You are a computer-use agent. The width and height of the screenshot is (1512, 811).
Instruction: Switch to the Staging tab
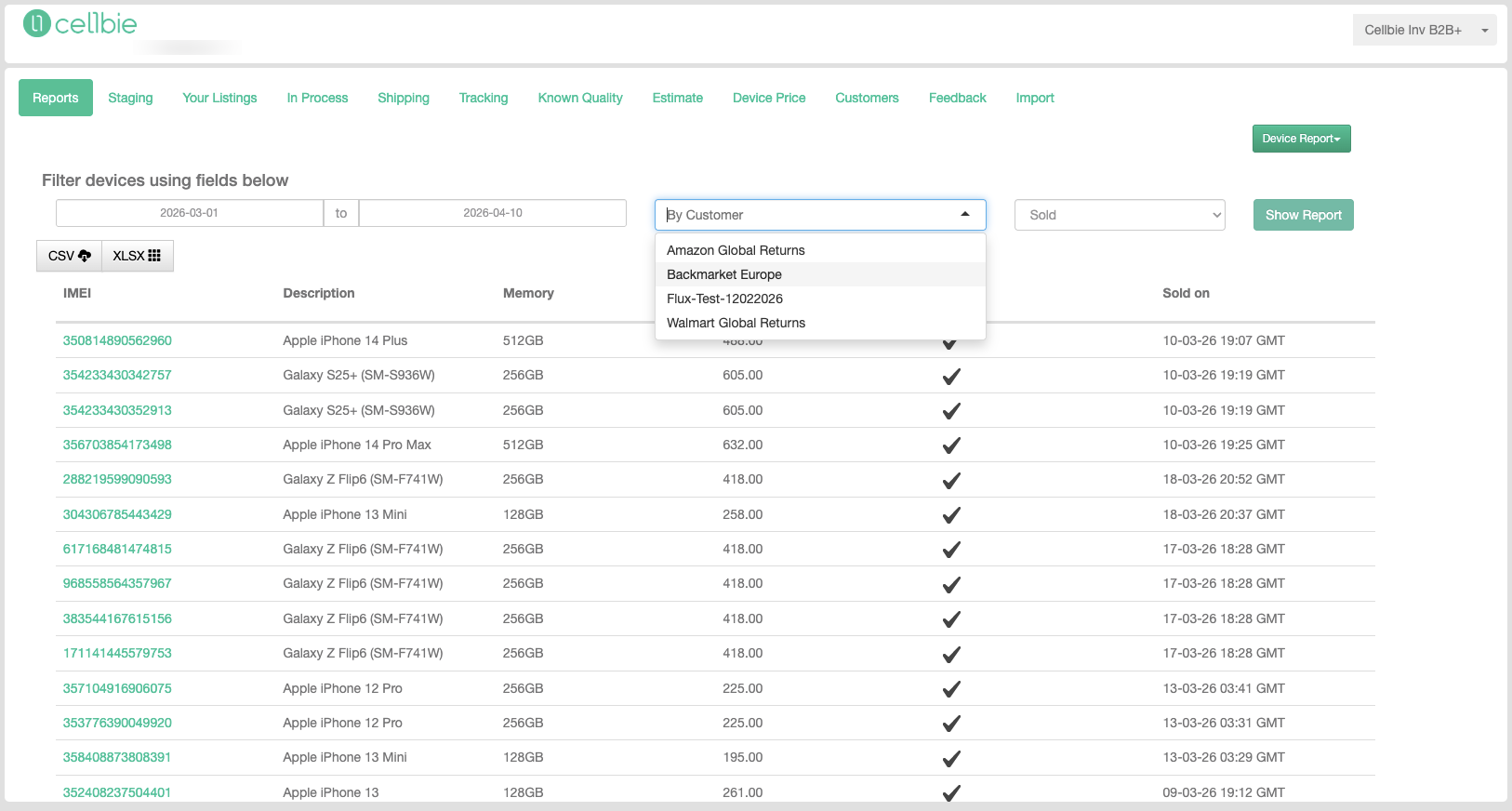pos(130,98)
